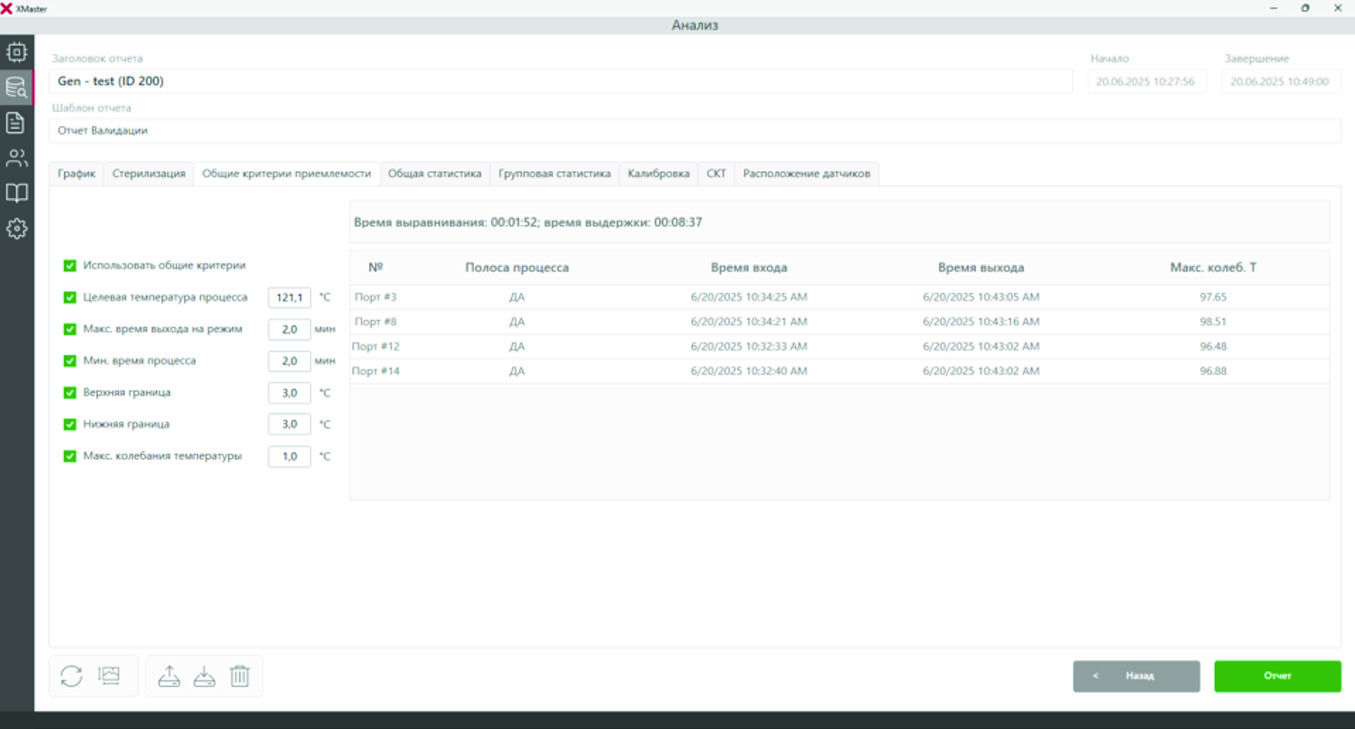Open the open-book manual sidebar icon

coord(16,193)
